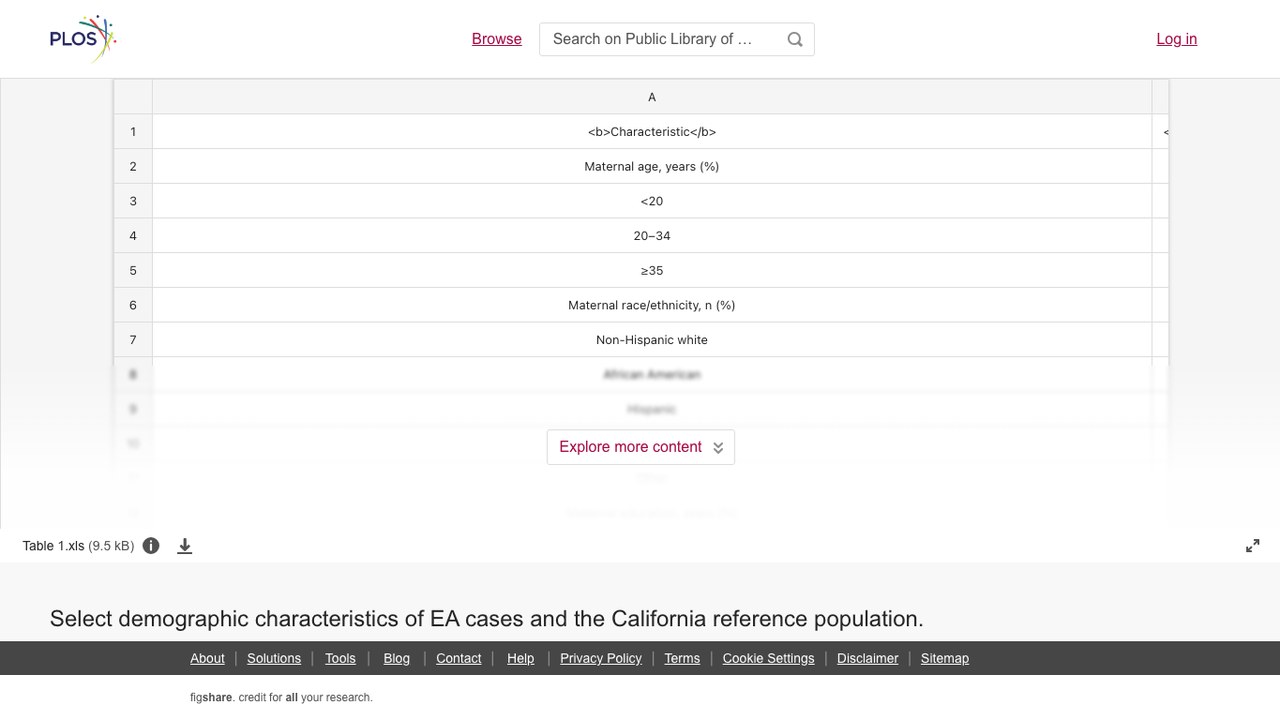
Task: Read the Disclaimer page
Action: click(x=868, y=658)
